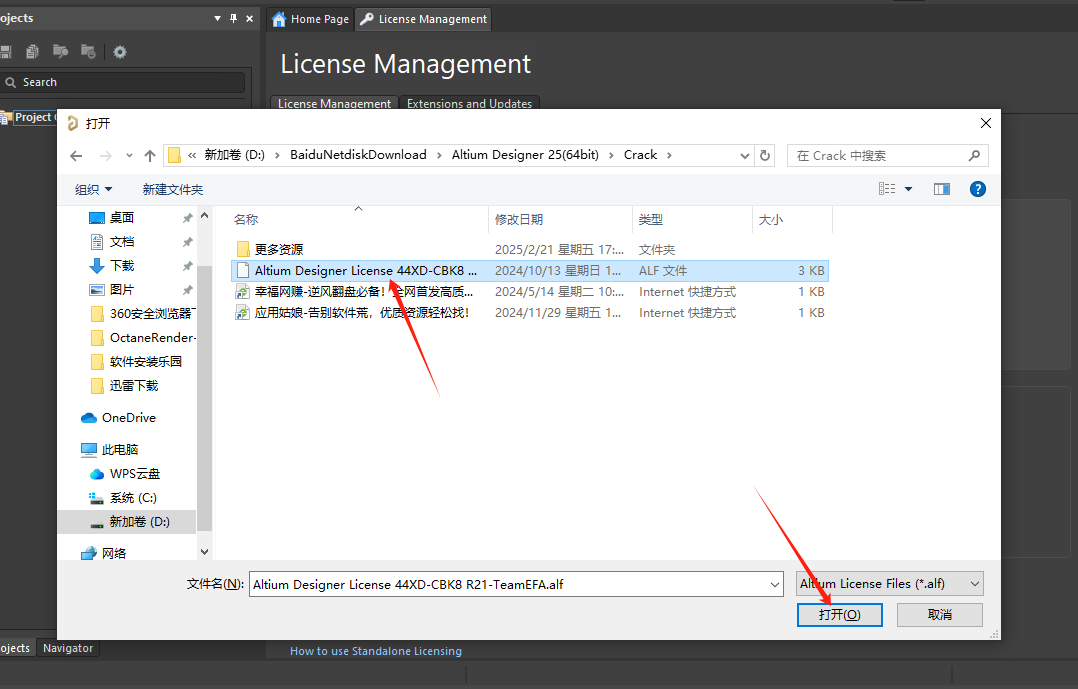This screenshot has height=689, width=1078.
Task: Click the help question mark icon
Action: click(978, 189)
